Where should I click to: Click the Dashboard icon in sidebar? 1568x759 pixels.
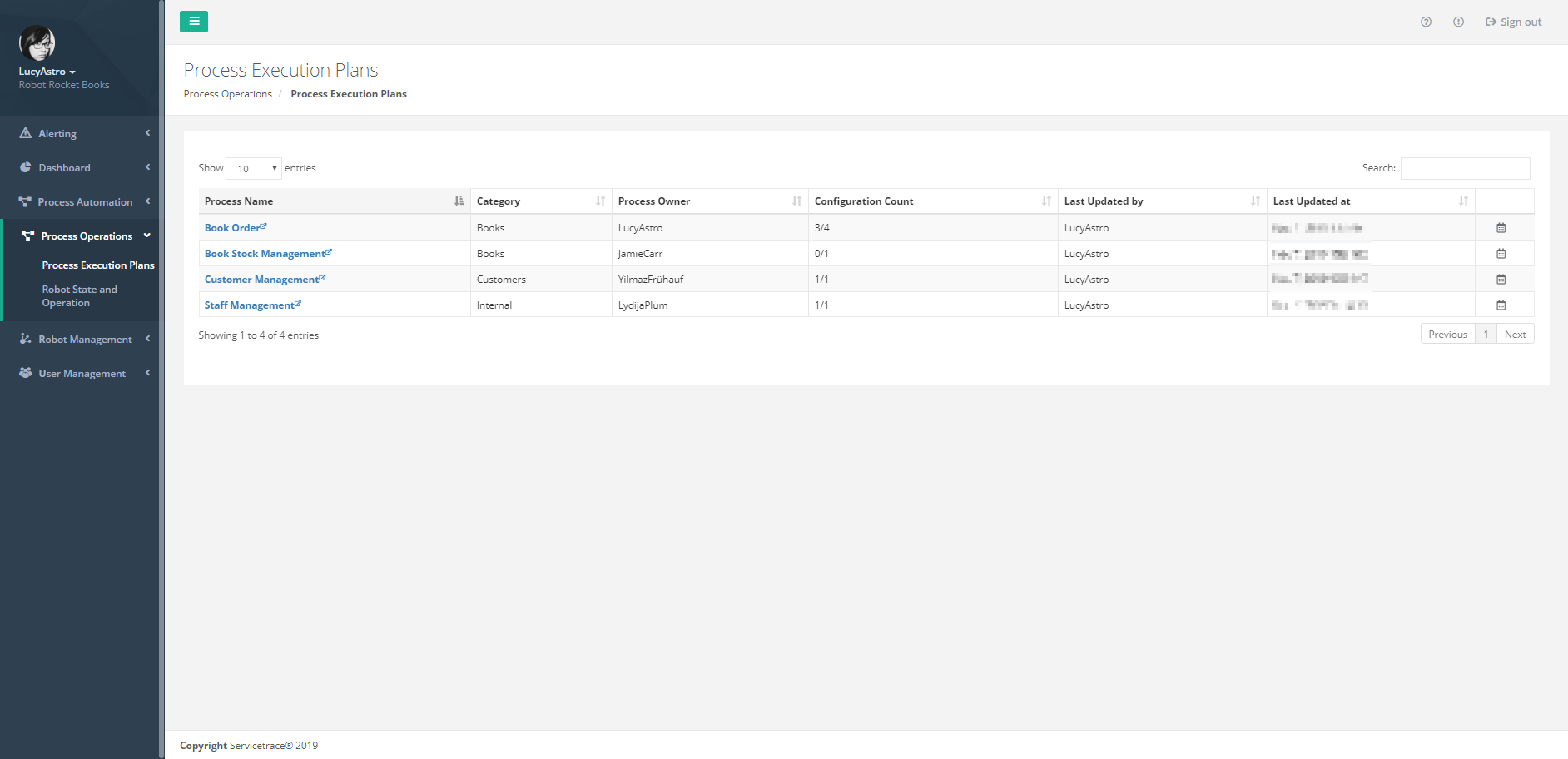(25, 167)
